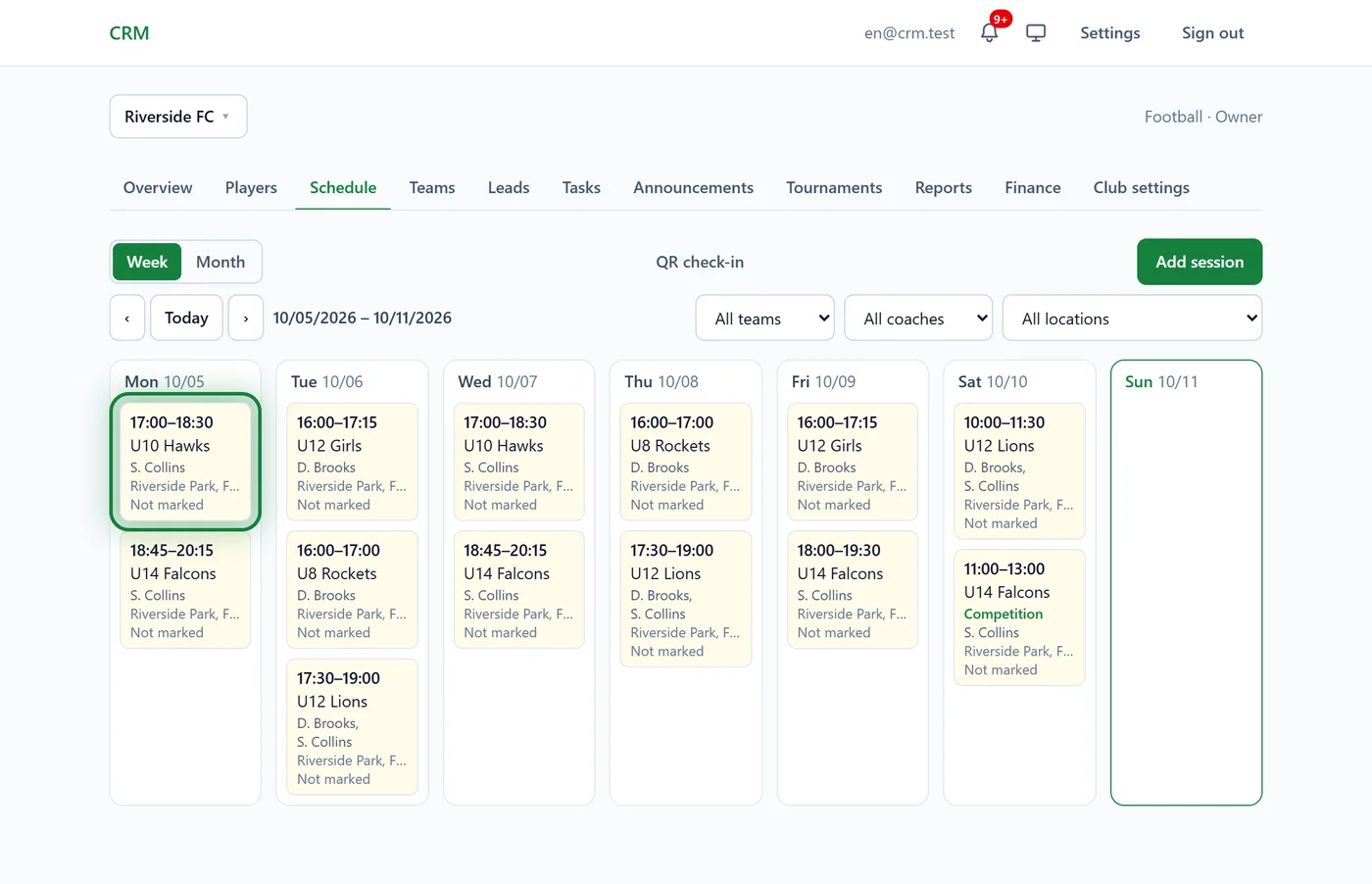Viewport: 1372px width, 884px height.
Task: Open Settings in the top bar
Action: tap(1110, 32)
